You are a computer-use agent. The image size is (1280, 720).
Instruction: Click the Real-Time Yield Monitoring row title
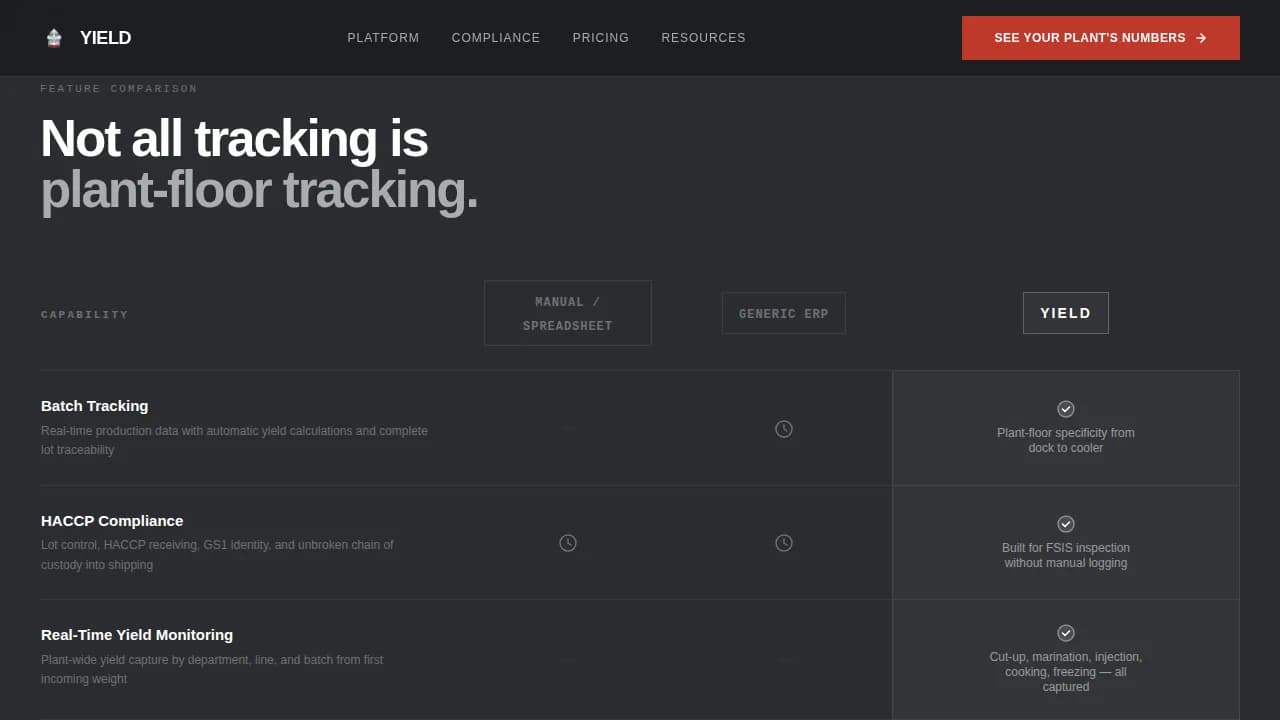(x=137, y=635)
